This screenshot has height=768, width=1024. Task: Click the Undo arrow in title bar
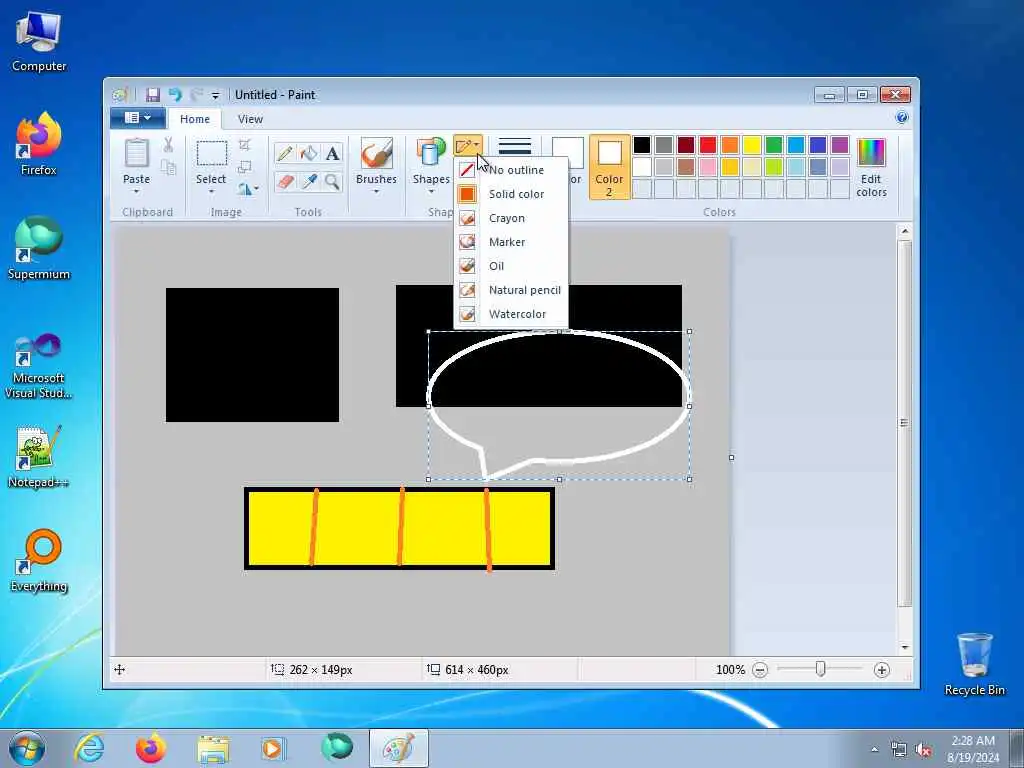point(175,95)
